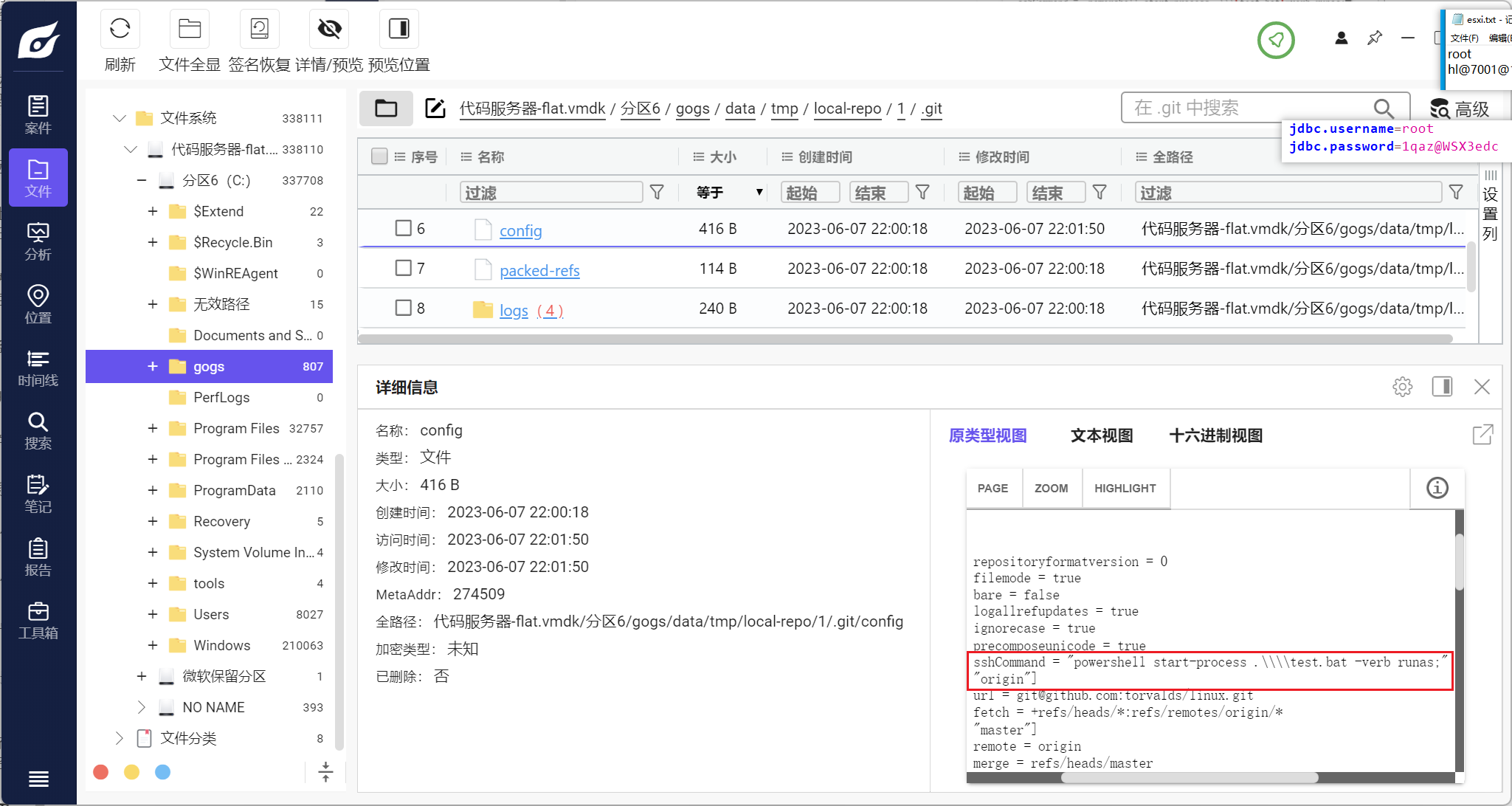
Task: Open the 时间线 sidebar section
Action: 38,368
